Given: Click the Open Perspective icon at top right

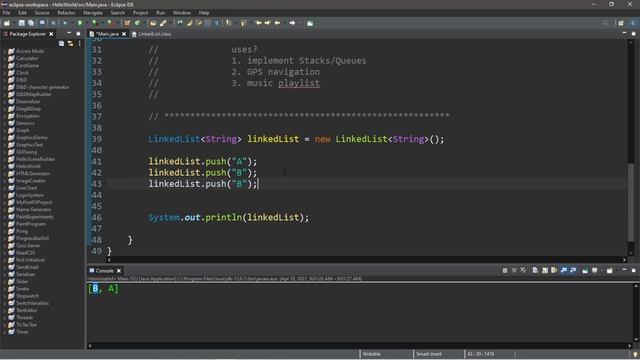Looking at the screenshot, I should pos(621,23).
